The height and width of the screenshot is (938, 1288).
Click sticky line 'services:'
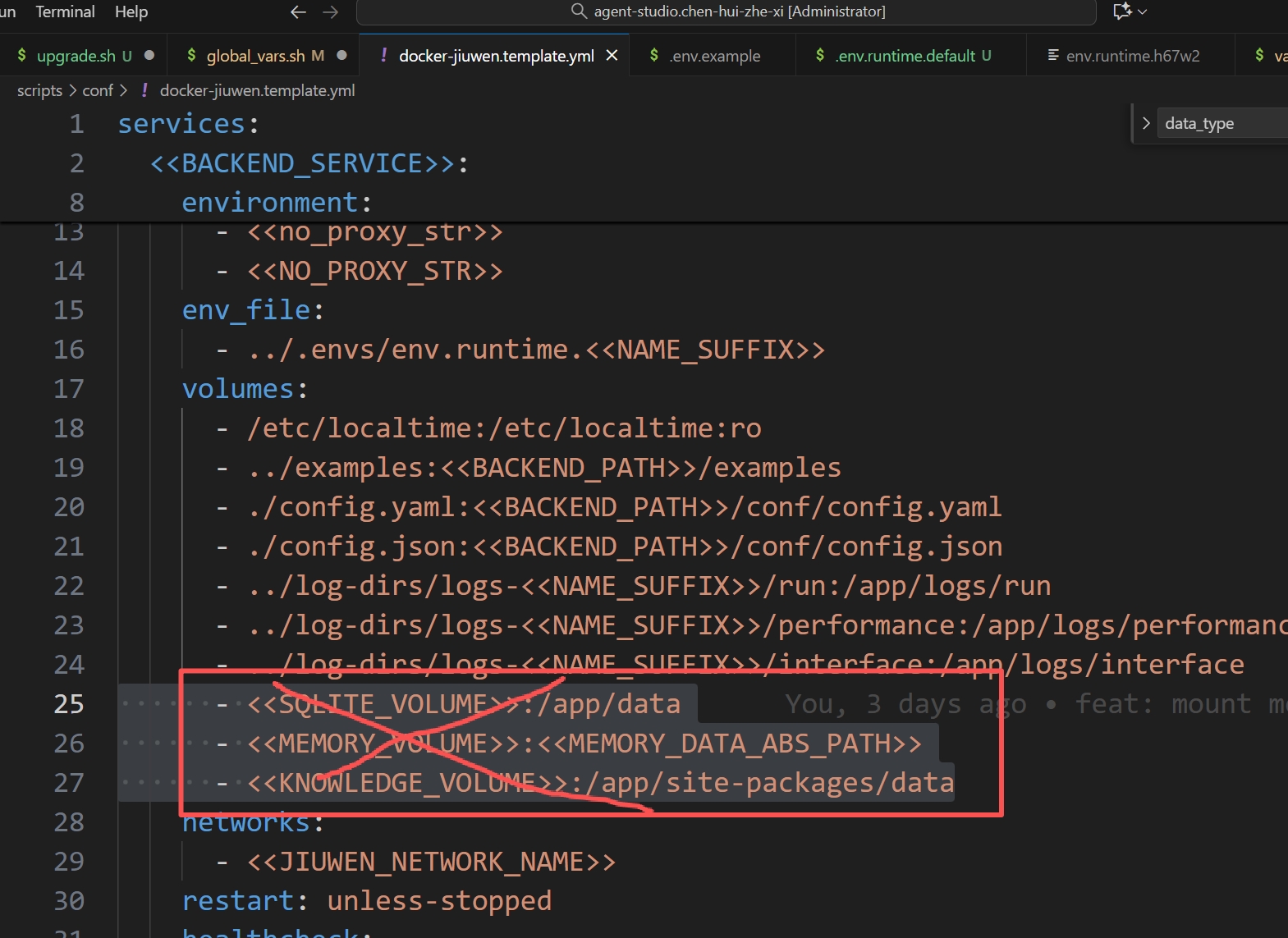click(188, 124)
